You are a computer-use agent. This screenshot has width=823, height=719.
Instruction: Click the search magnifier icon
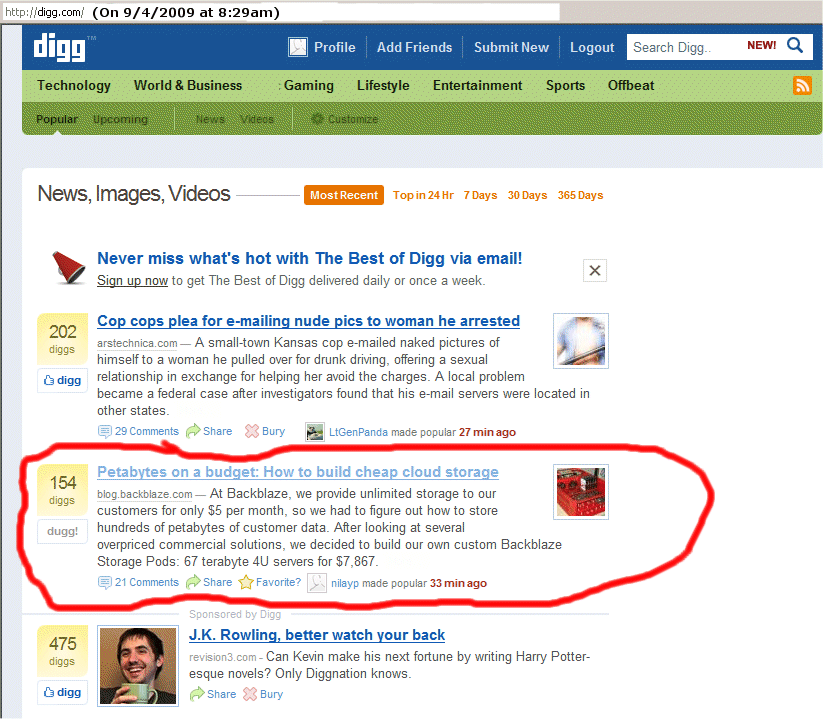[x=795, y=46]
